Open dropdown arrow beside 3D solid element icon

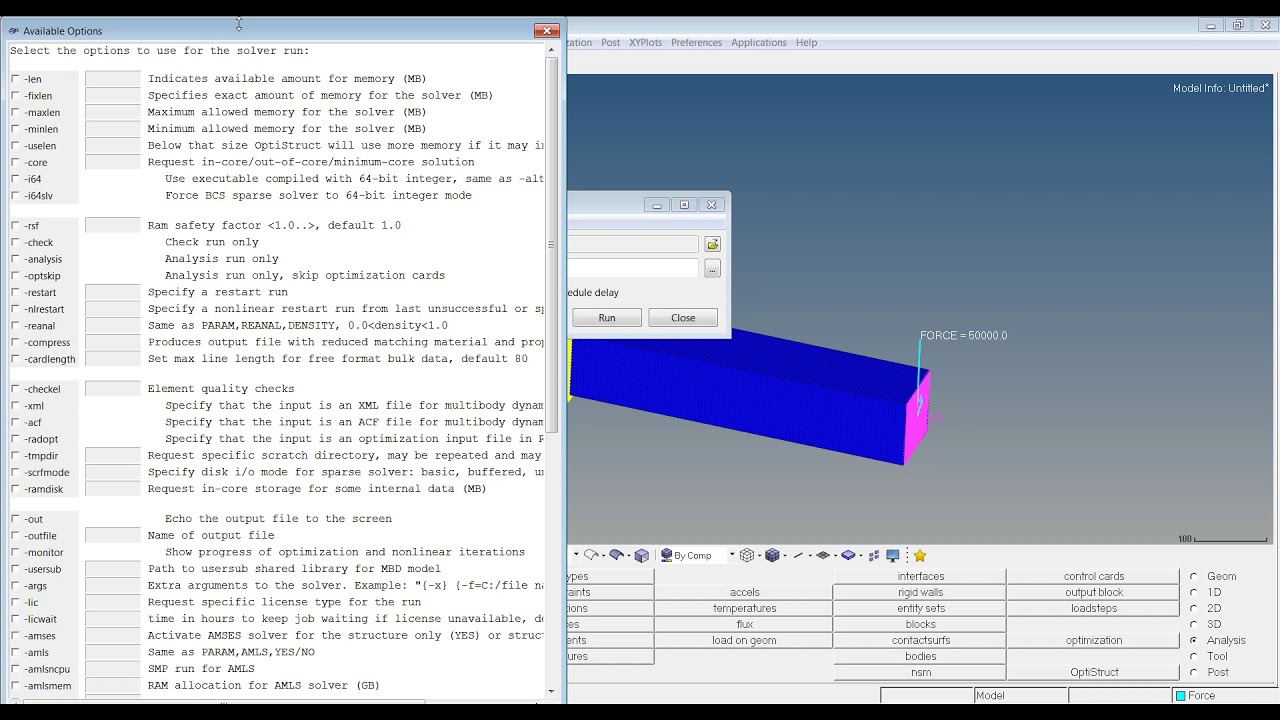click(861, 556)
